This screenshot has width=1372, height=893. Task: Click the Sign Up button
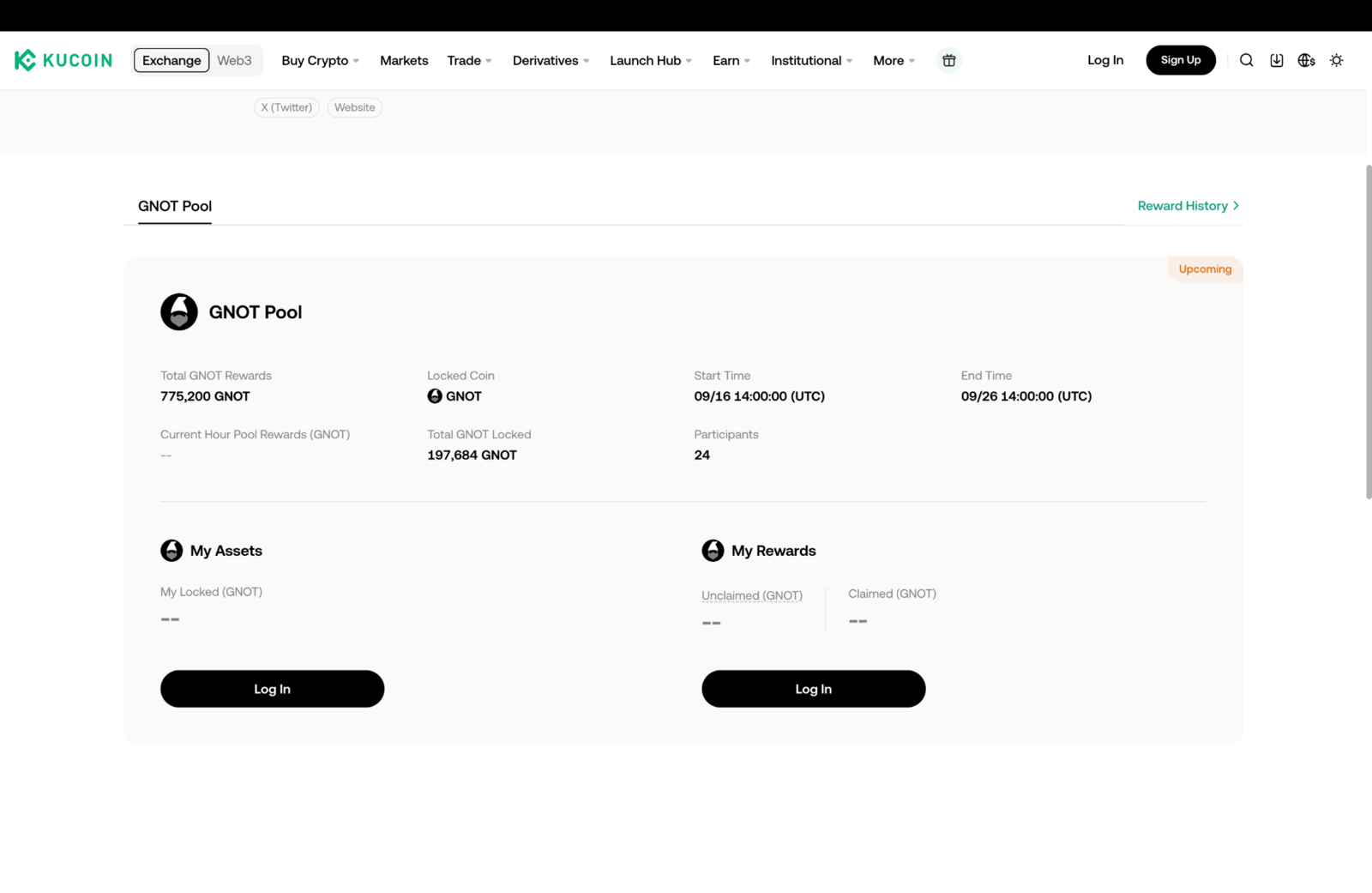pyautogui.click(x=1181, y=60)
